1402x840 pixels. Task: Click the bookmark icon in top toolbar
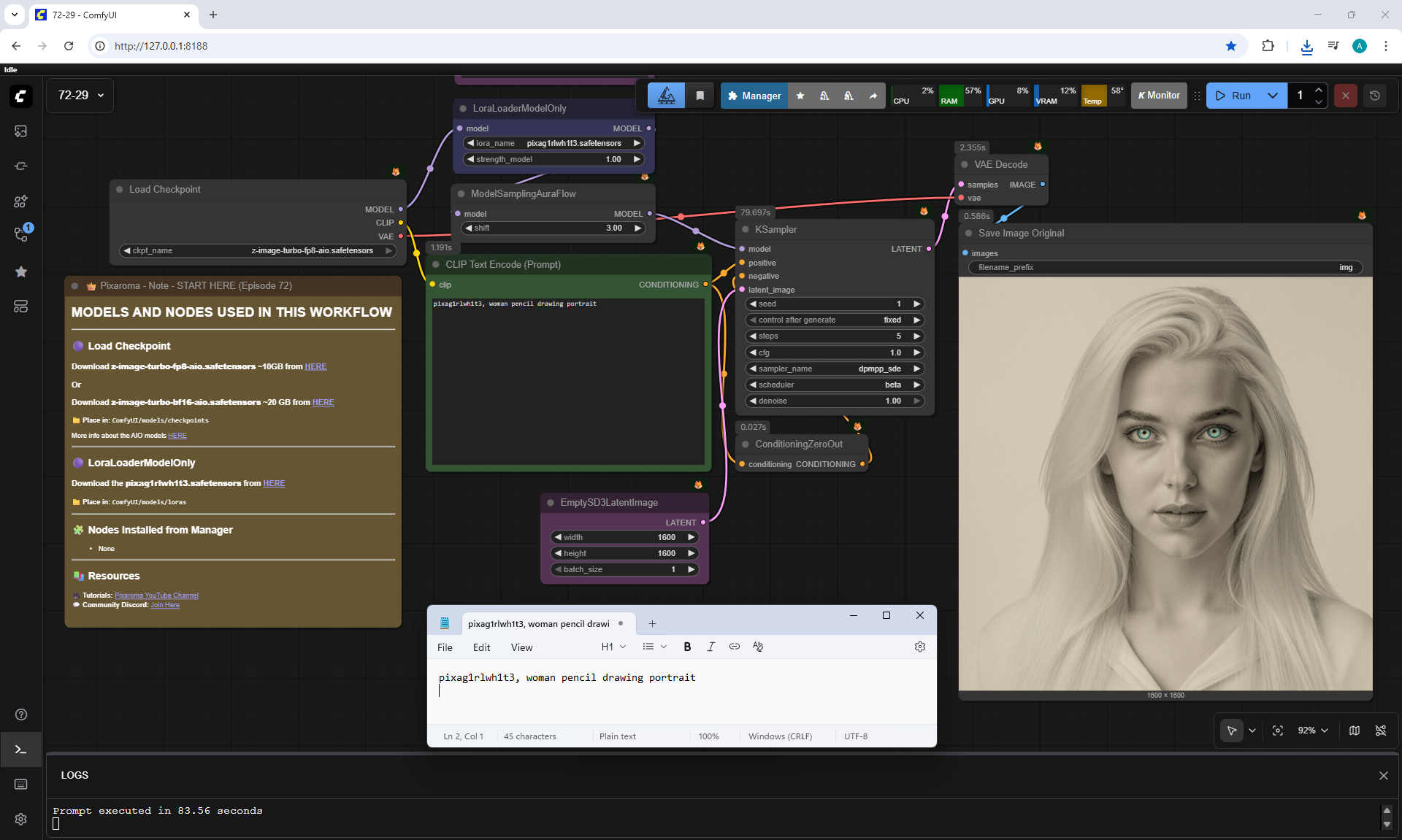[700, 96]
